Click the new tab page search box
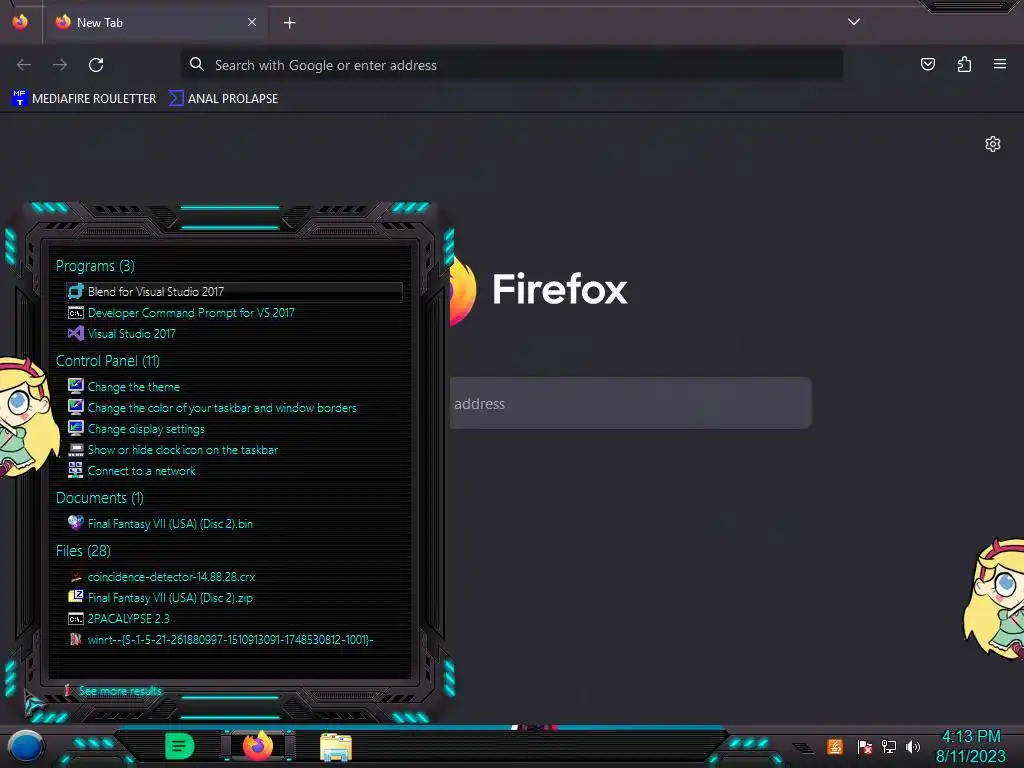 pyautogui.click(x=630, y=403)
